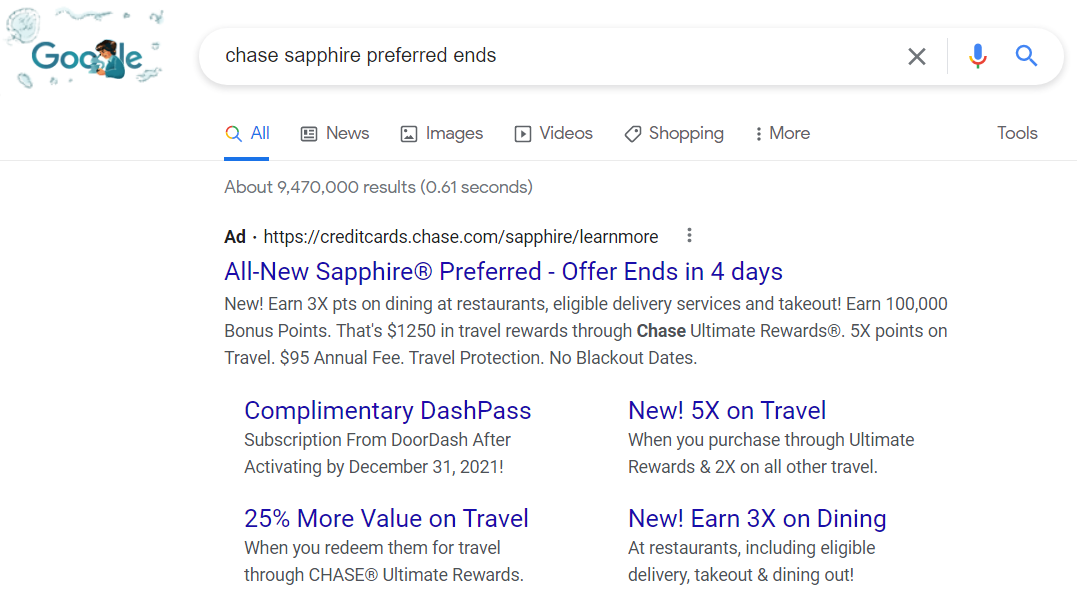1077x608 pixels.
Task: Select the All results tab
Action: click(x=247, y=133)
